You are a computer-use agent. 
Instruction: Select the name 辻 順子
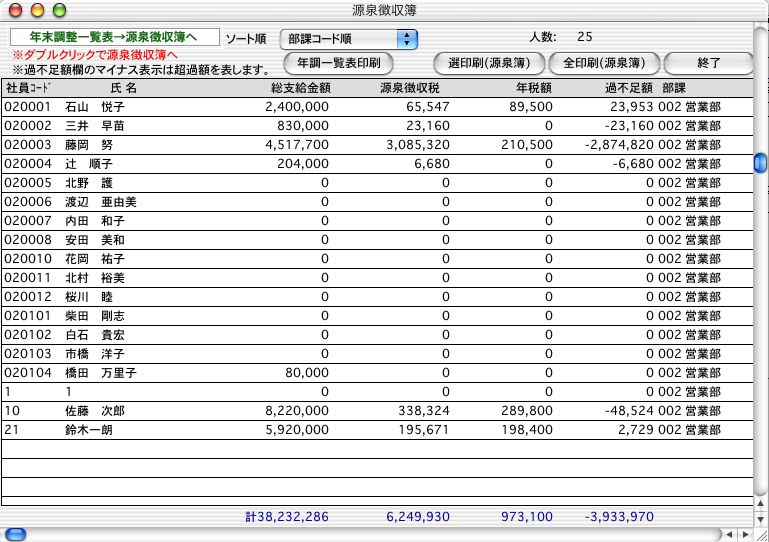coord(89,164)
